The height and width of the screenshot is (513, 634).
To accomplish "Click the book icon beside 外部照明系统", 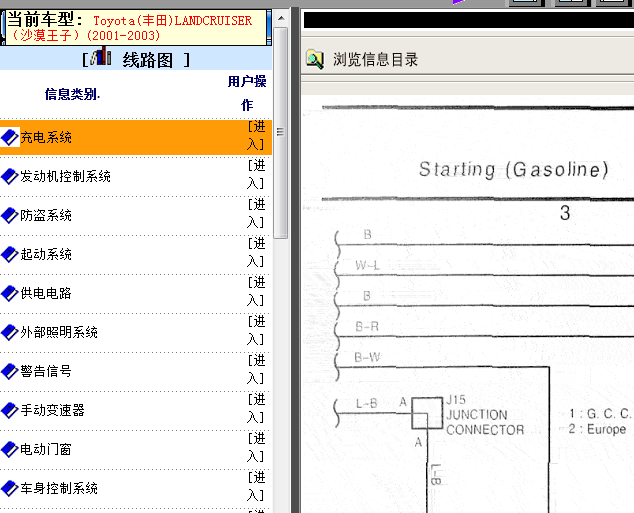I will coord(10,332).
